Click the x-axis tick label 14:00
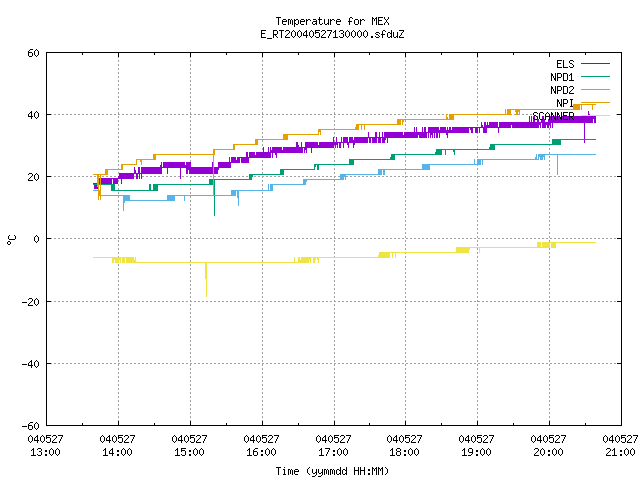 (118, 452)
